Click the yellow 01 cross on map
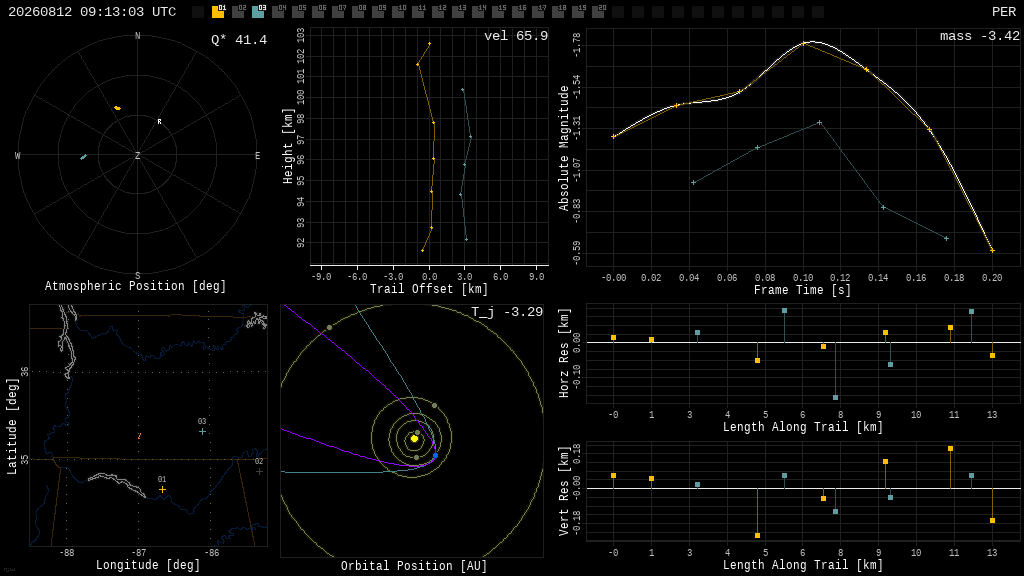 [x=162, y=489]
